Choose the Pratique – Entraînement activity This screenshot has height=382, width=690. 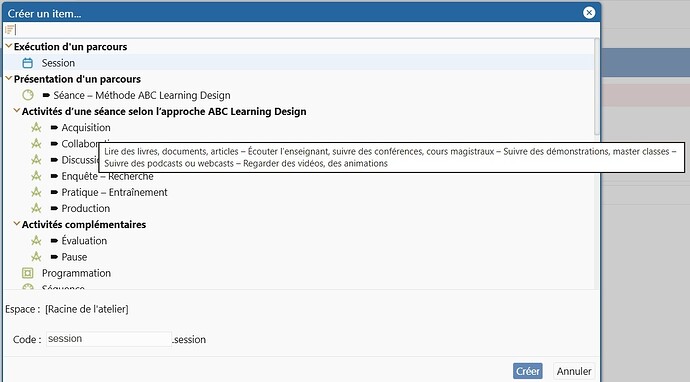click(x=114, y=192)
